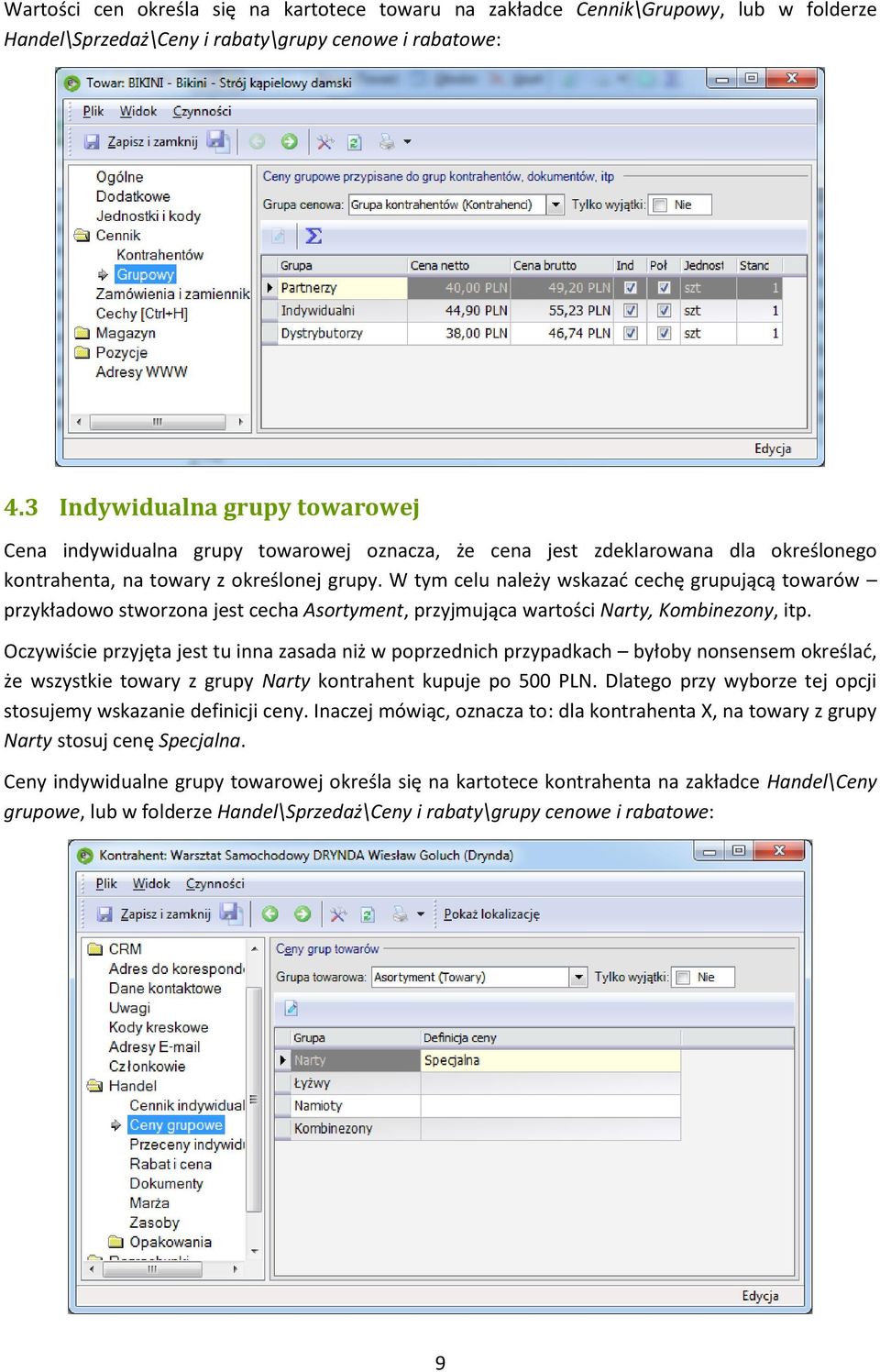Select Kody kreskowe tree item
Screen dimensions: 880x1372
point(159,1027)
